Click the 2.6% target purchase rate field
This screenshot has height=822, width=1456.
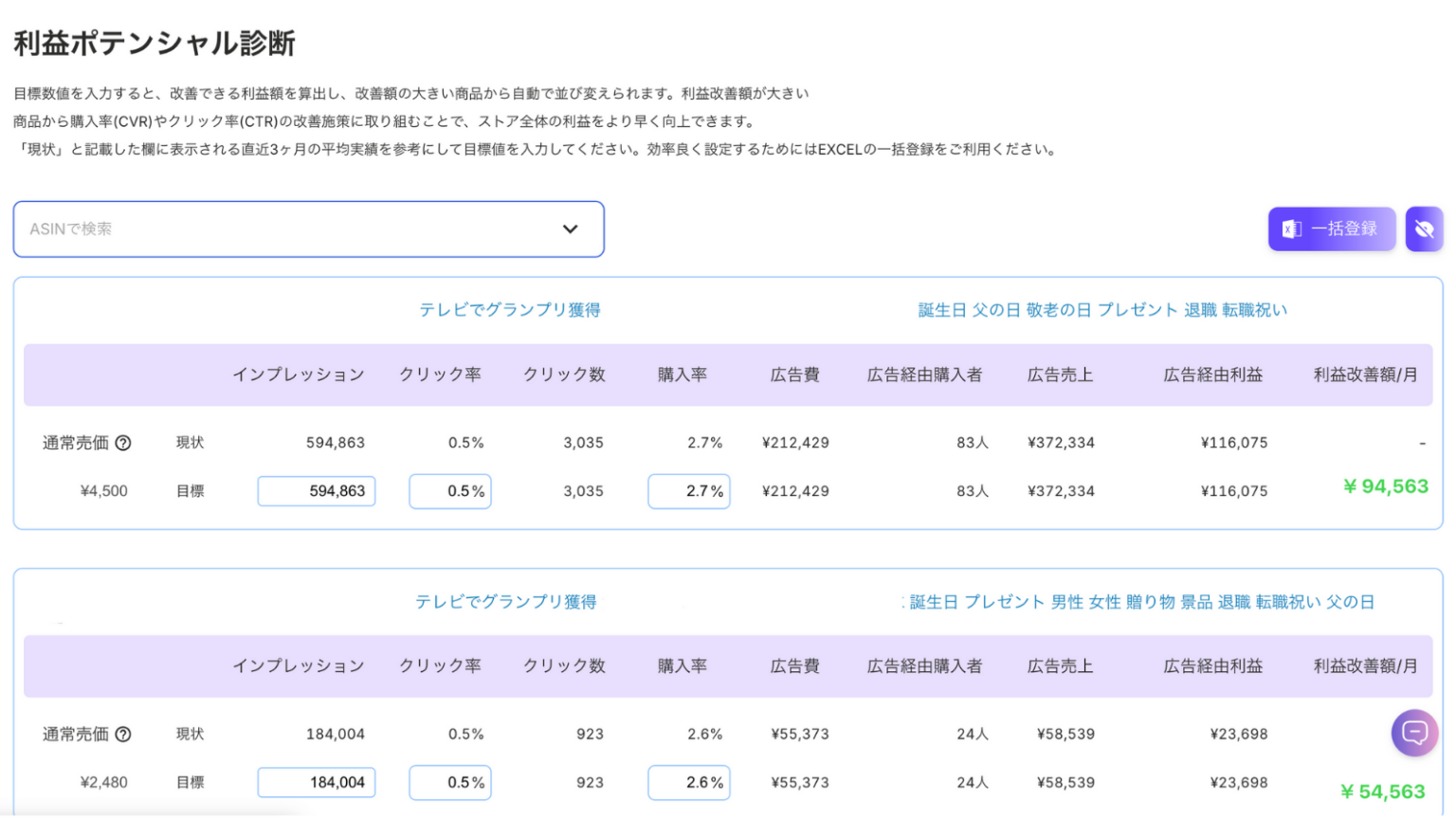pyautogui.click(x=689, y=782)
